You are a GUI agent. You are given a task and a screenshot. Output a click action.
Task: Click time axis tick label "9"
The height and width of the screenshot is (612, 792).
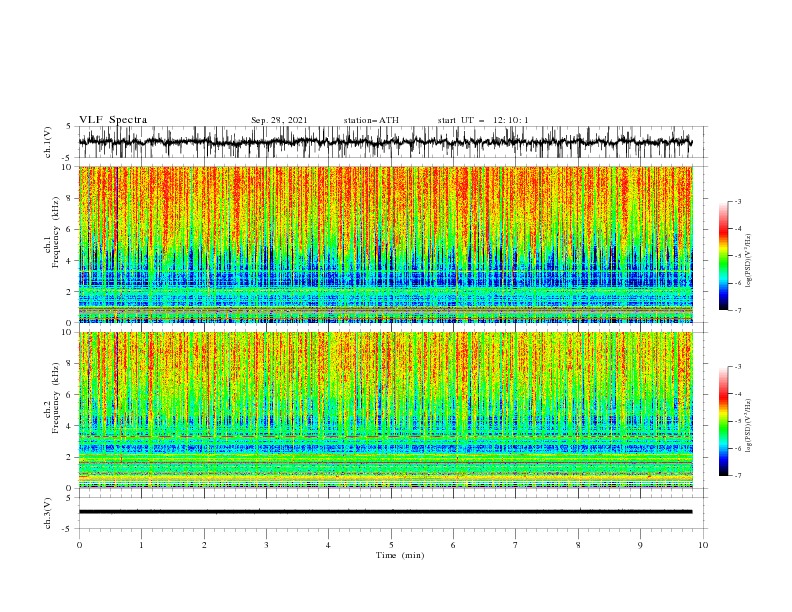click(640, 545)
